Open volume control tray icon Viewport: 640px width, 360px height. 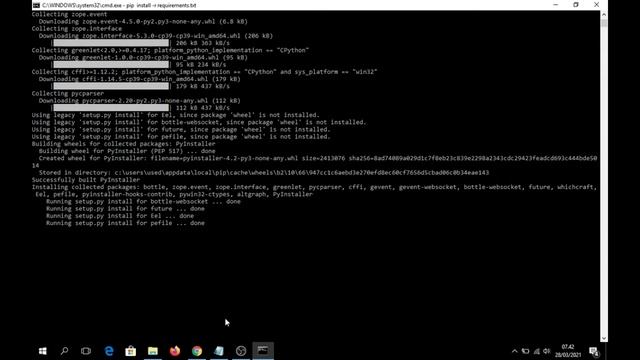click(x=547, y=351)
